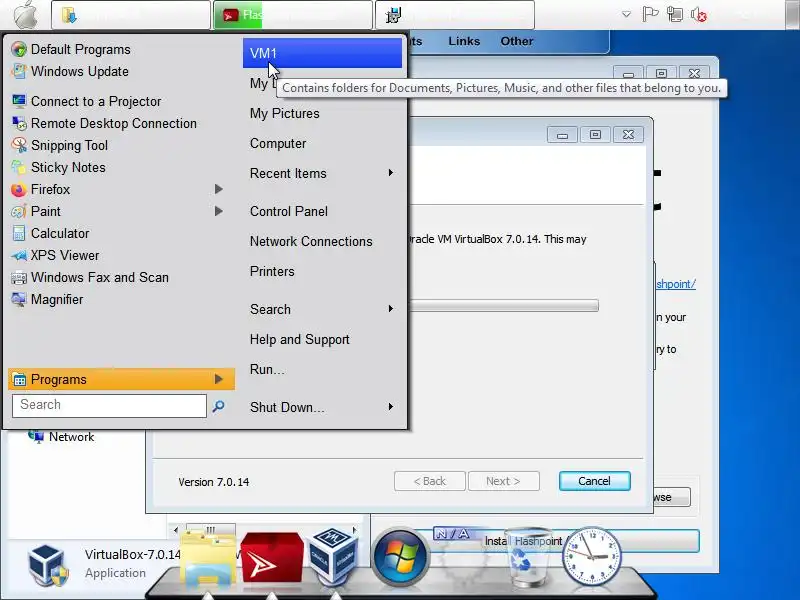The image size is (800, 600).
Task: Open Network Connections
Action: (311, 241)
